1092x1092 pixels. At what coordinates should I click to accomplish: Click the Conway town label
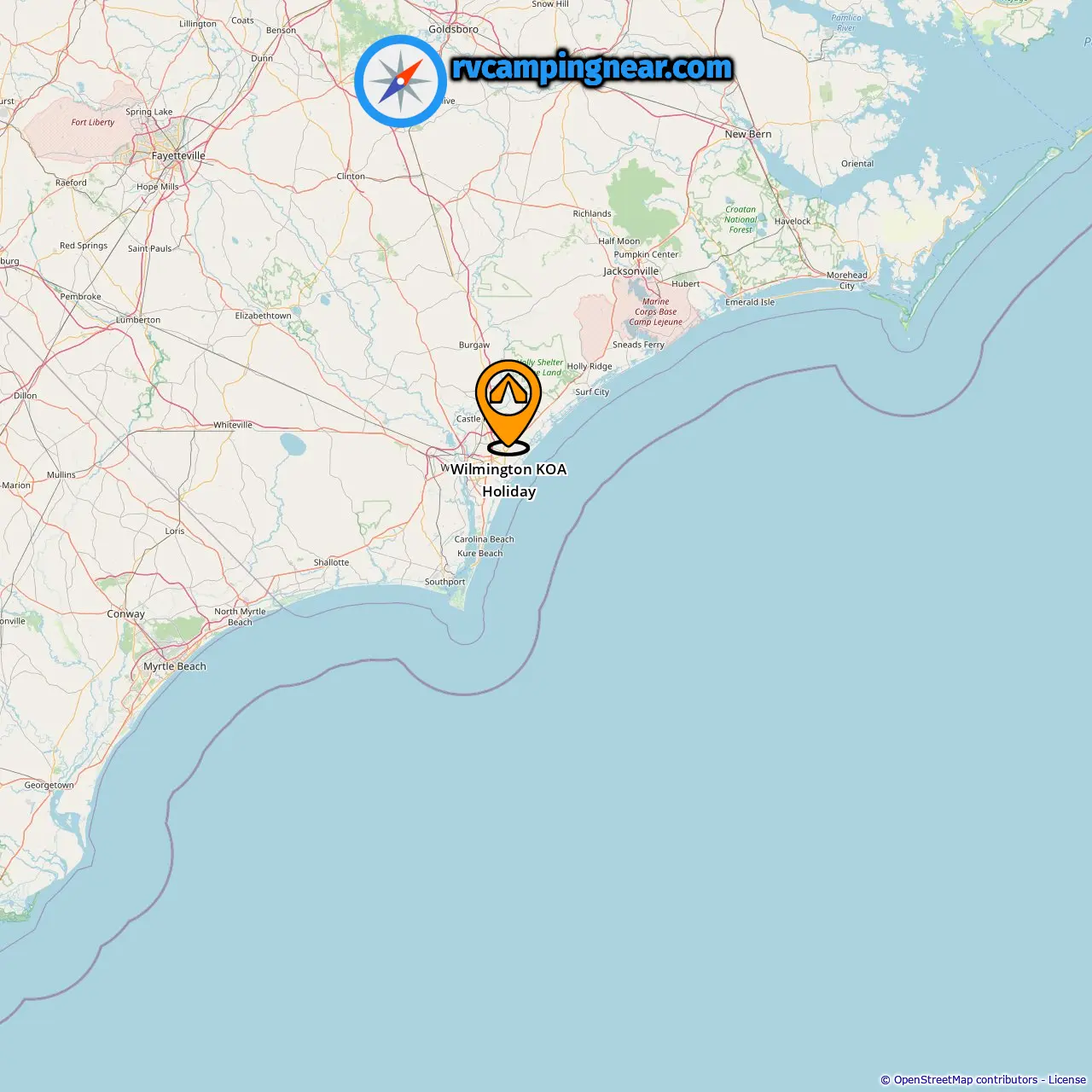pyautogui.click(x=126, y=614)
